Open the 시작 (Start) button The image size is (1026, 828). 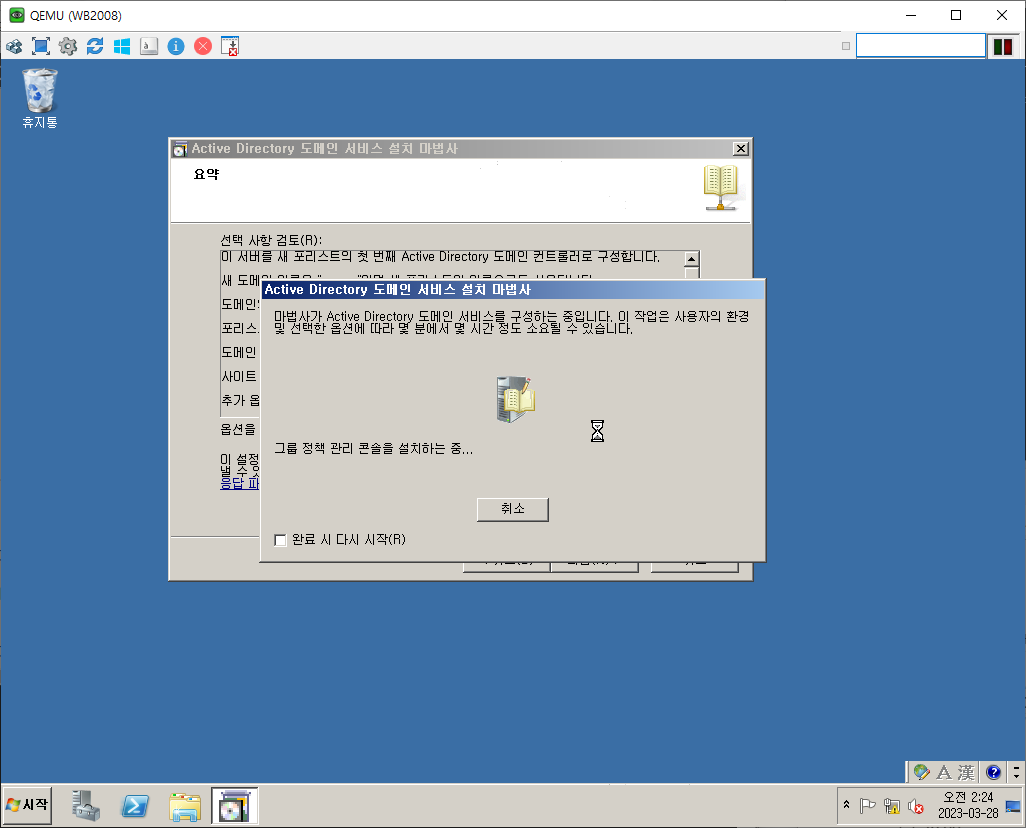click(x=27, y=804)
